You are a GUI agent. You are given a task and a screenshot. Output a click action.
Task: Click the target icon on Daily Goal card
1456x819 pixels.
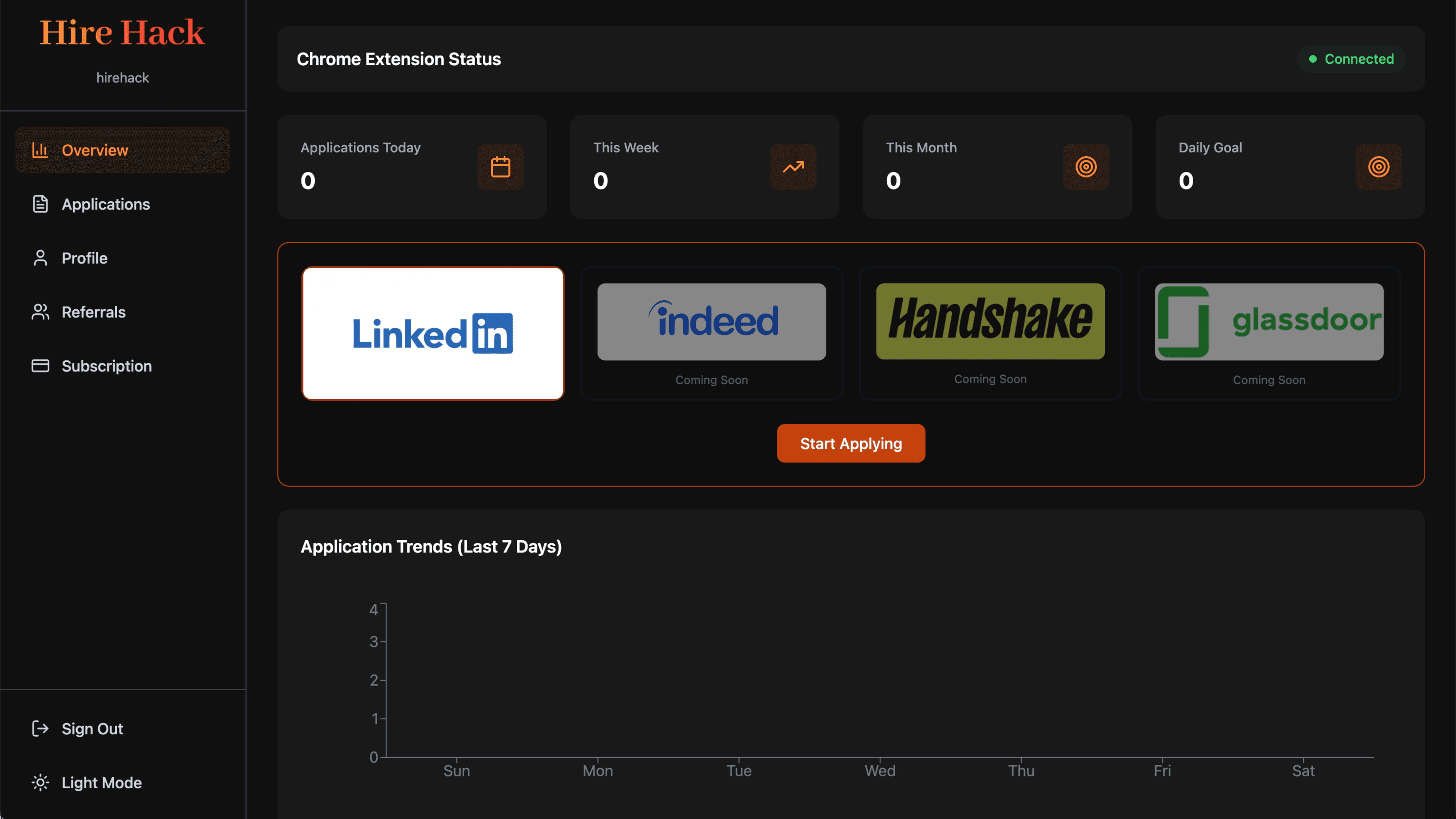pos(1379,167)
